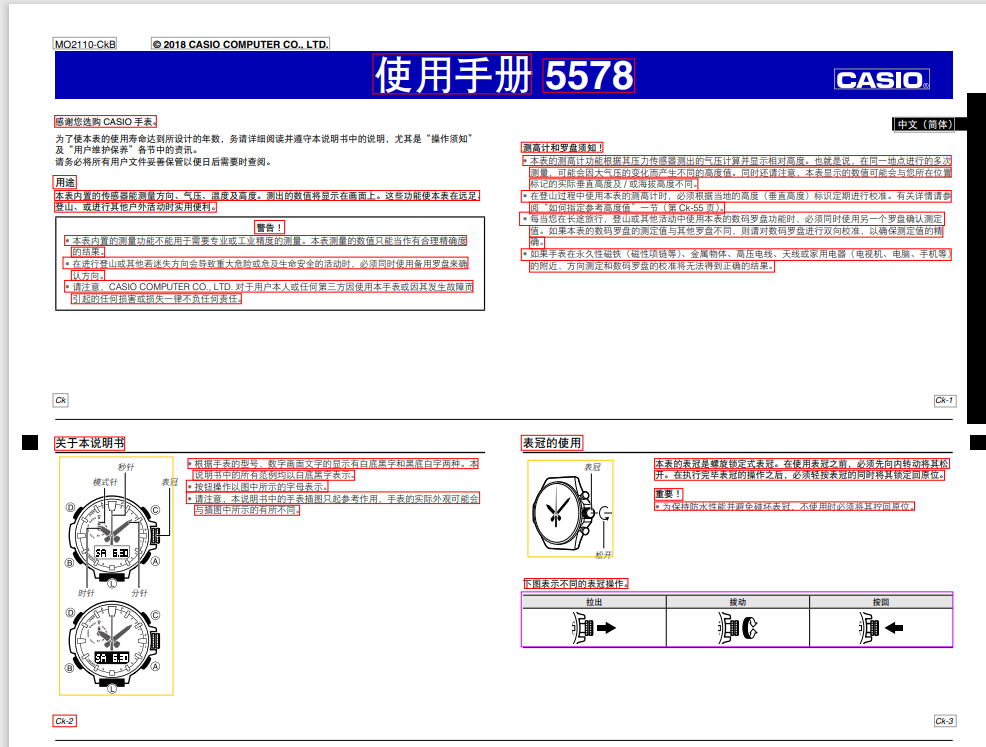The width and height of the screenshot is (986, 747).
Task: Click the CASIO logo in the blue banner
Action: 882,79
